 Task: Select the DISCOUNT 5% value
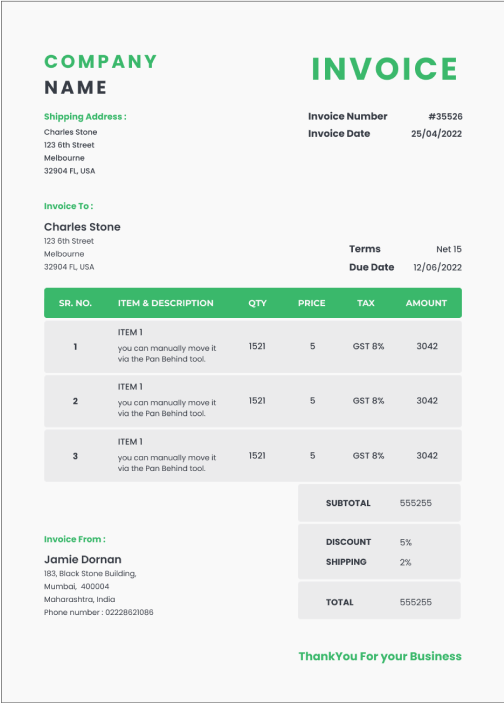pyautogui.click(x=406, y=542)
